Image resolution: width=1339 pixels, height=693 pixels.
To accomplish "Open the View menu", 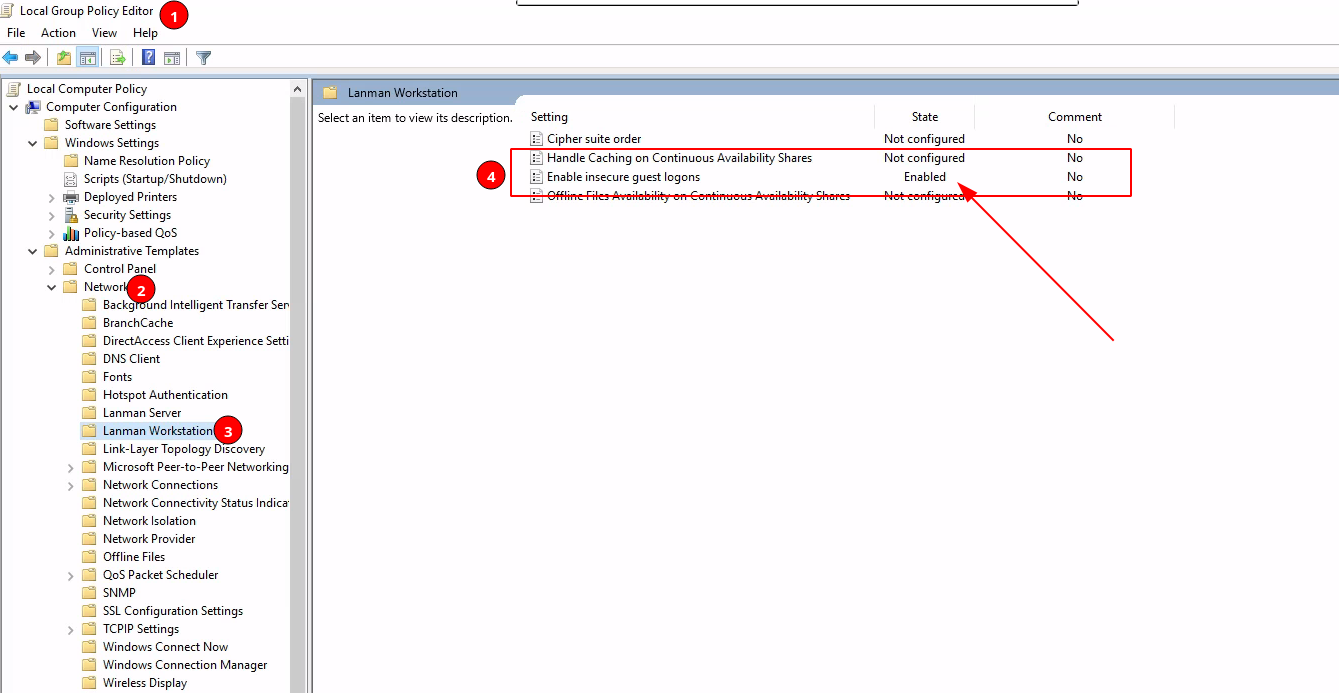I will click(104, 33).
